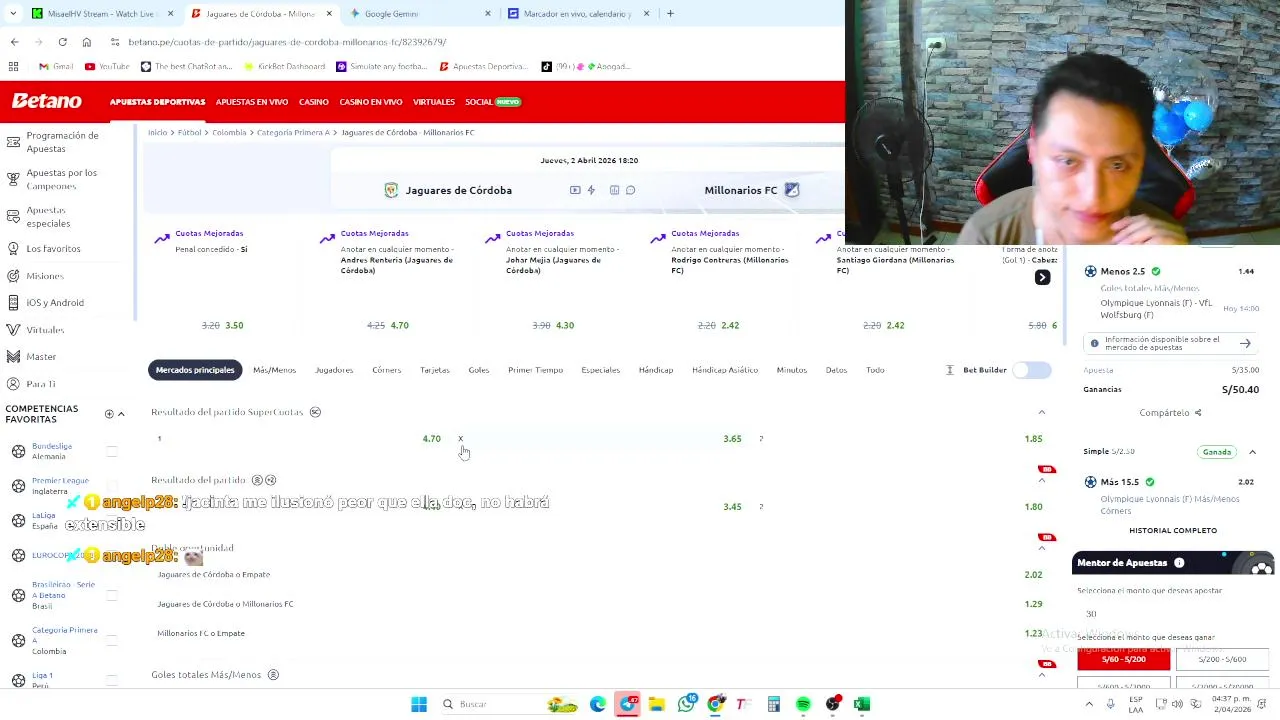
Task: Click SuperCuotas SC info icon
Action: [315, 412]
